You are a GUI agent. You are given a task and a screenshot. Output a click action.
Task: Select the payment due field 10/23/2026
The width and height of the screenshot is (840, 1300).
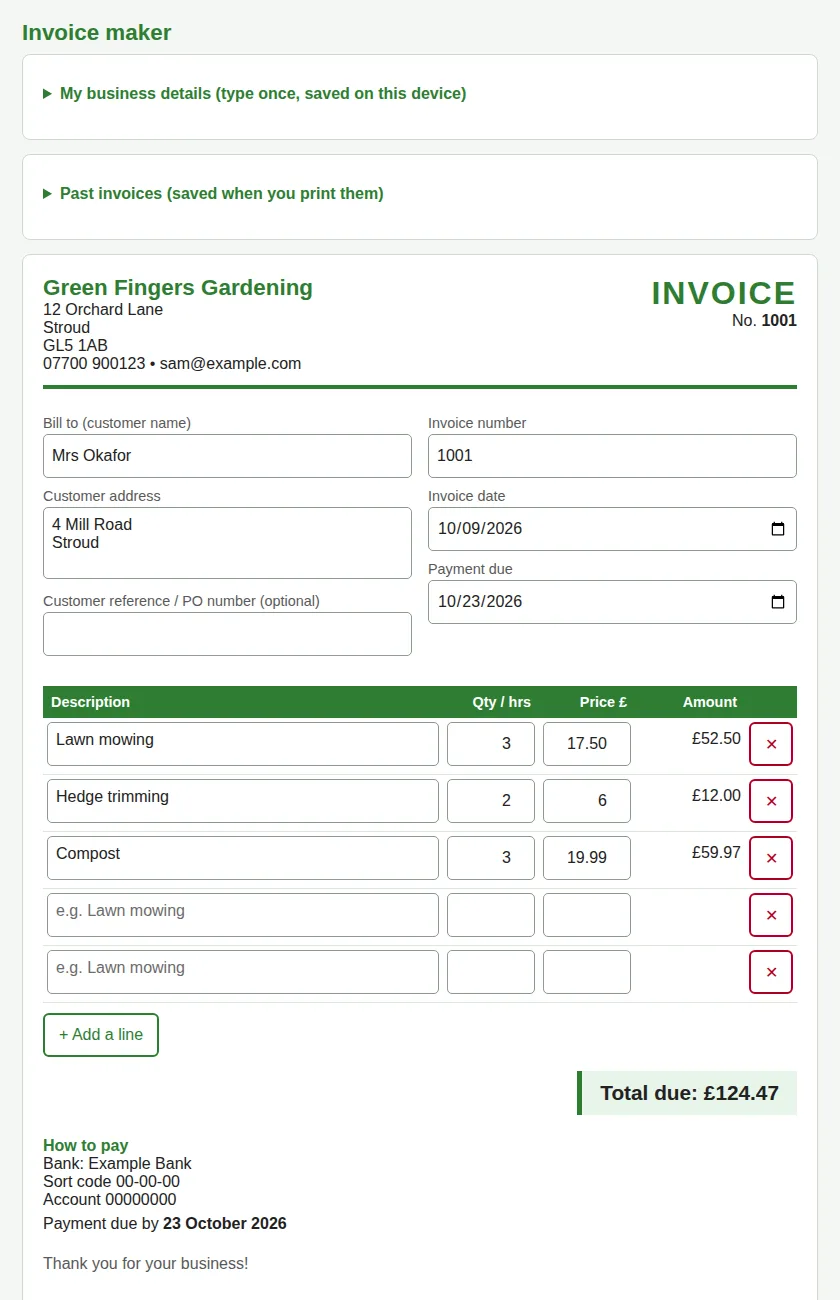[x=612, y=602]
